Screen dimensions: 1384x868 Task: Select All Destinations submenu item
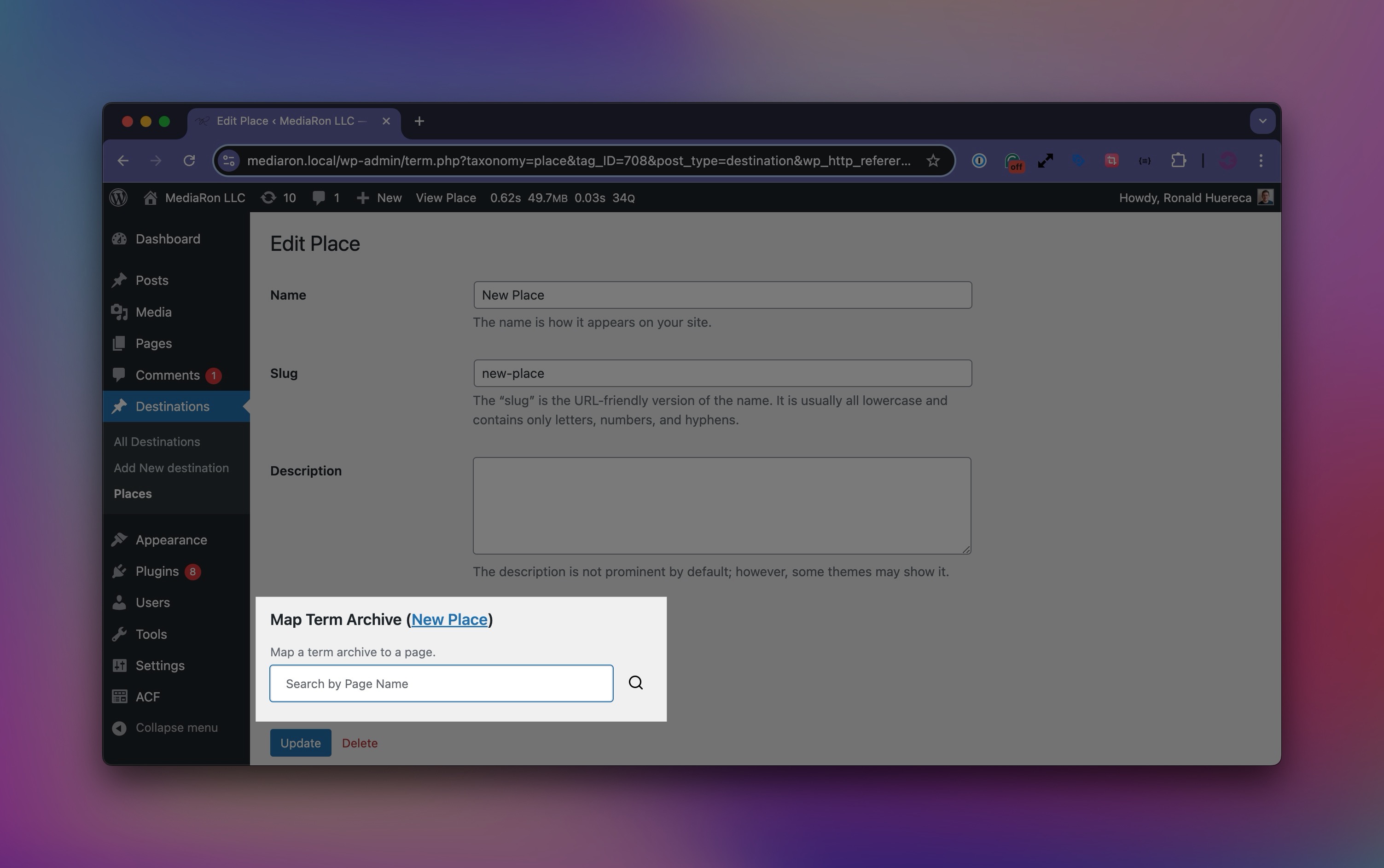[157, 441]
